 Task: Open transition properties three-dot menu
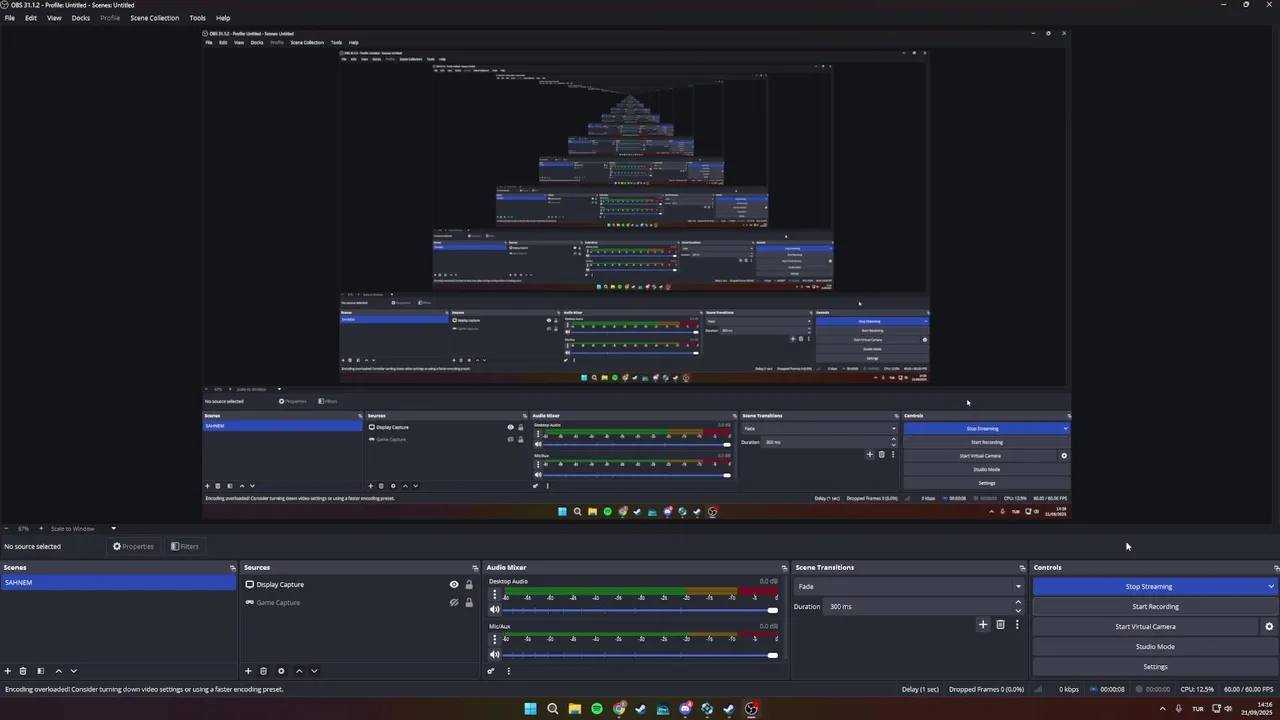[x=1017, y=625]
